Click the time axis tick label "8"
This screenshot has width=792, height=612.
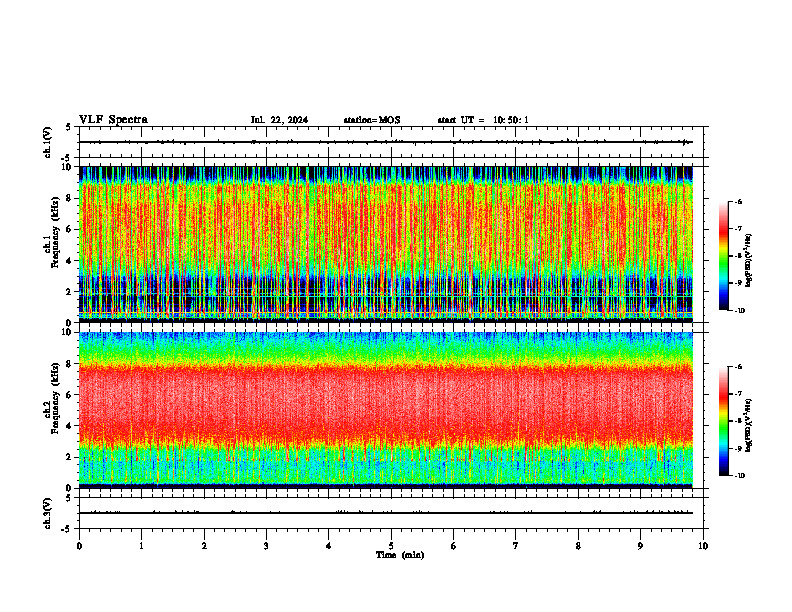(x=578, y=546)
